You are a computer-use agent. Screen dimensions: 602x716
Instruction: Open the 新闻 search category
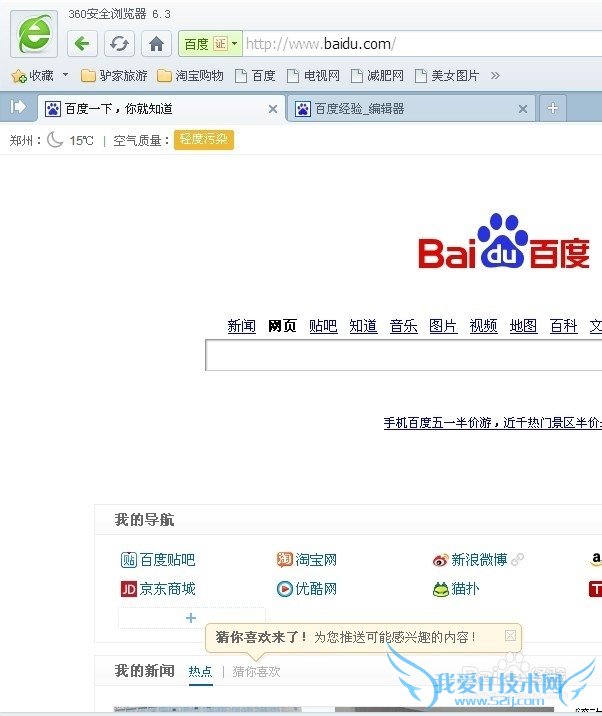242,326
